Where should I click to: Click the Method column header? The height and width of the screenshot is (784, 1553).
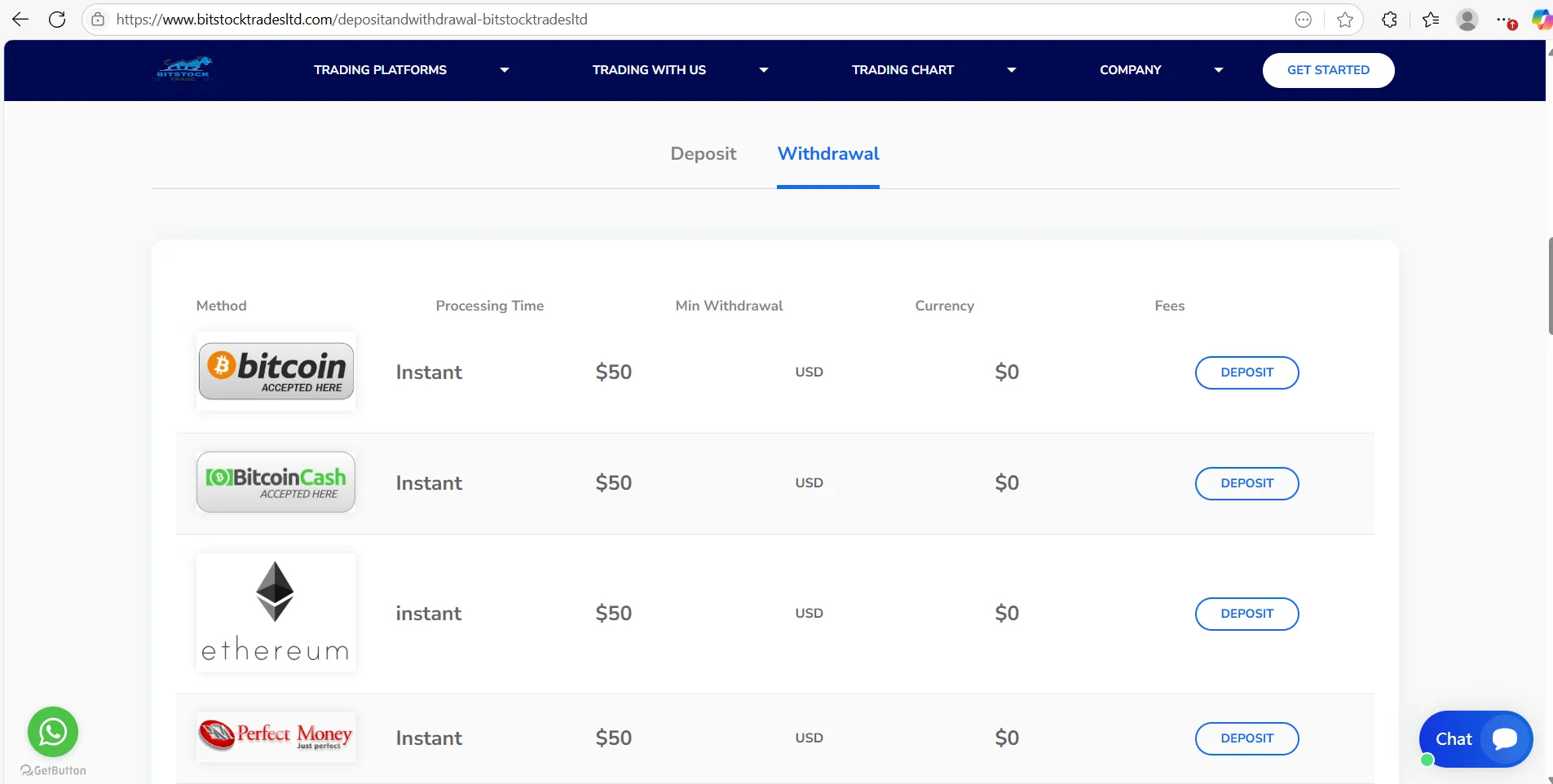(x=221, y=306)
